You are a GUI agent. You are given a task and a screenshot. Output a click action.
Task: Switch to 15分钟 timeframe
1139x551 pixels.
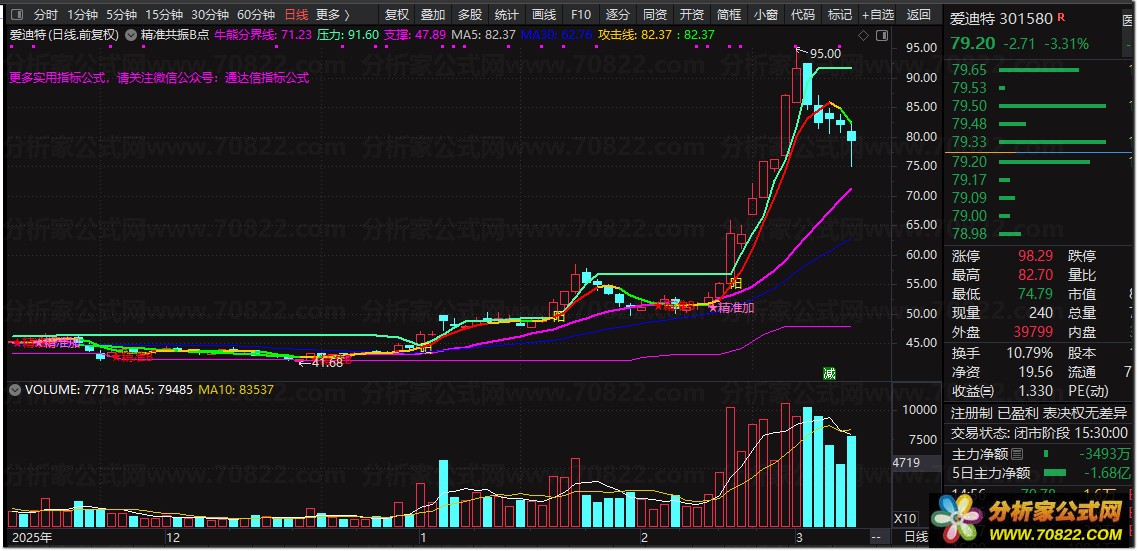click(163, 15)
